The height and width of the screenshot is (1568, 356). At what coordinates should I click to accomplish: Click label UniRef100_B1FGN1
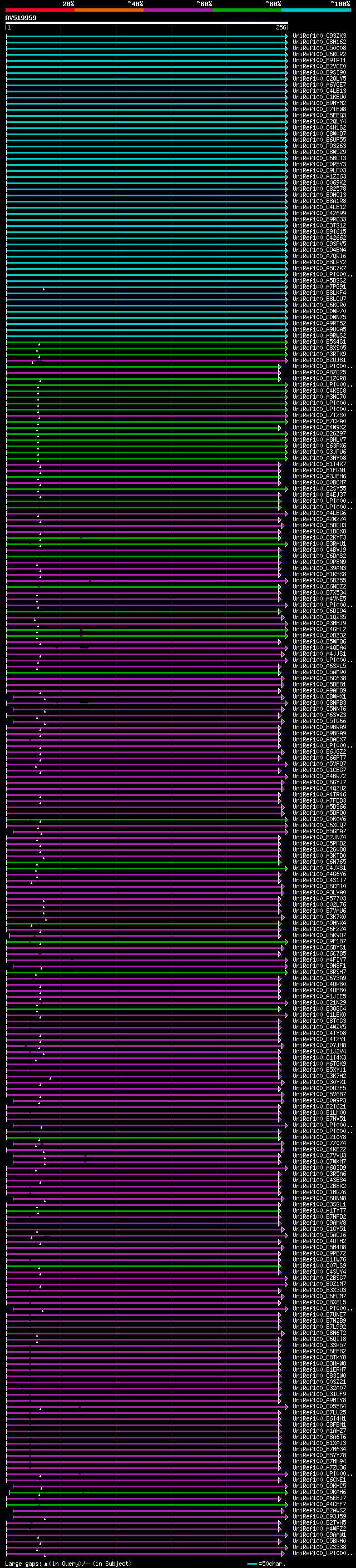point(319,470)
